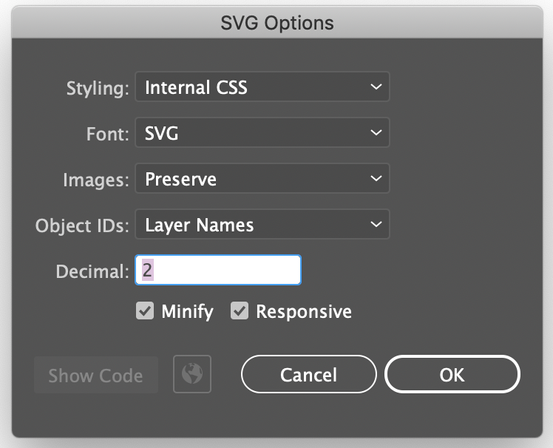Click the chevron arrow of Object IDs dropdown

pyautogui.click(x=376, y=224)
